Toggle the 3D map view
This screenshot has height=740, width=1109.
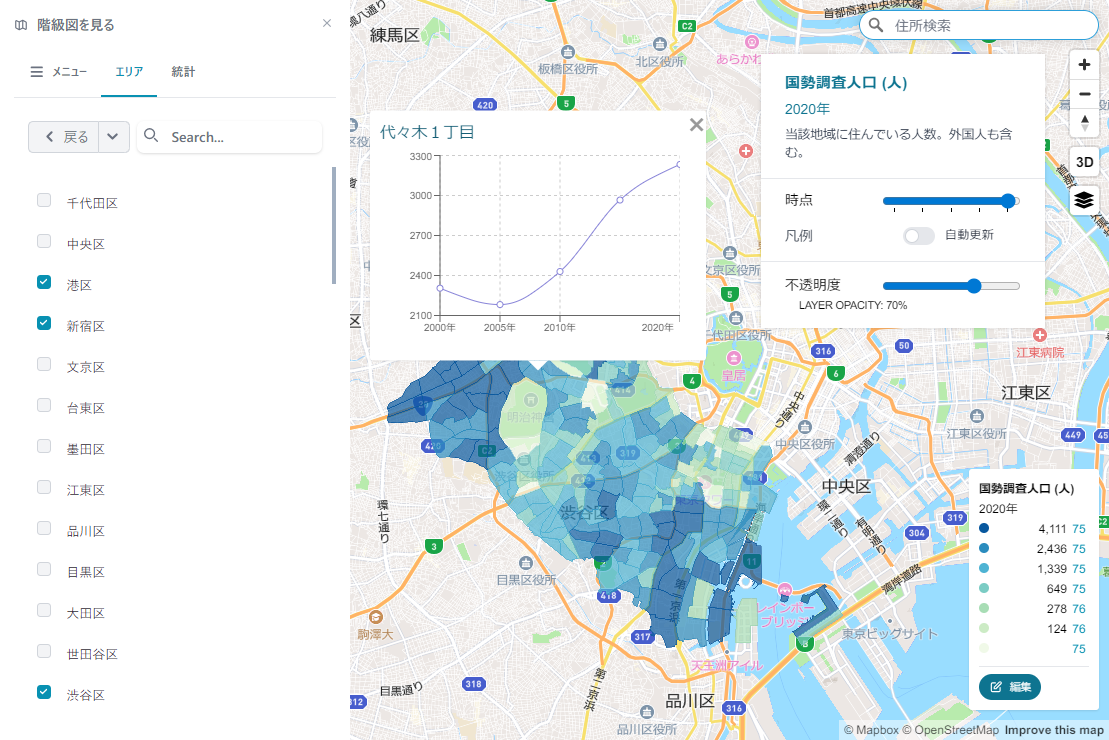(x=1084, y=162)
